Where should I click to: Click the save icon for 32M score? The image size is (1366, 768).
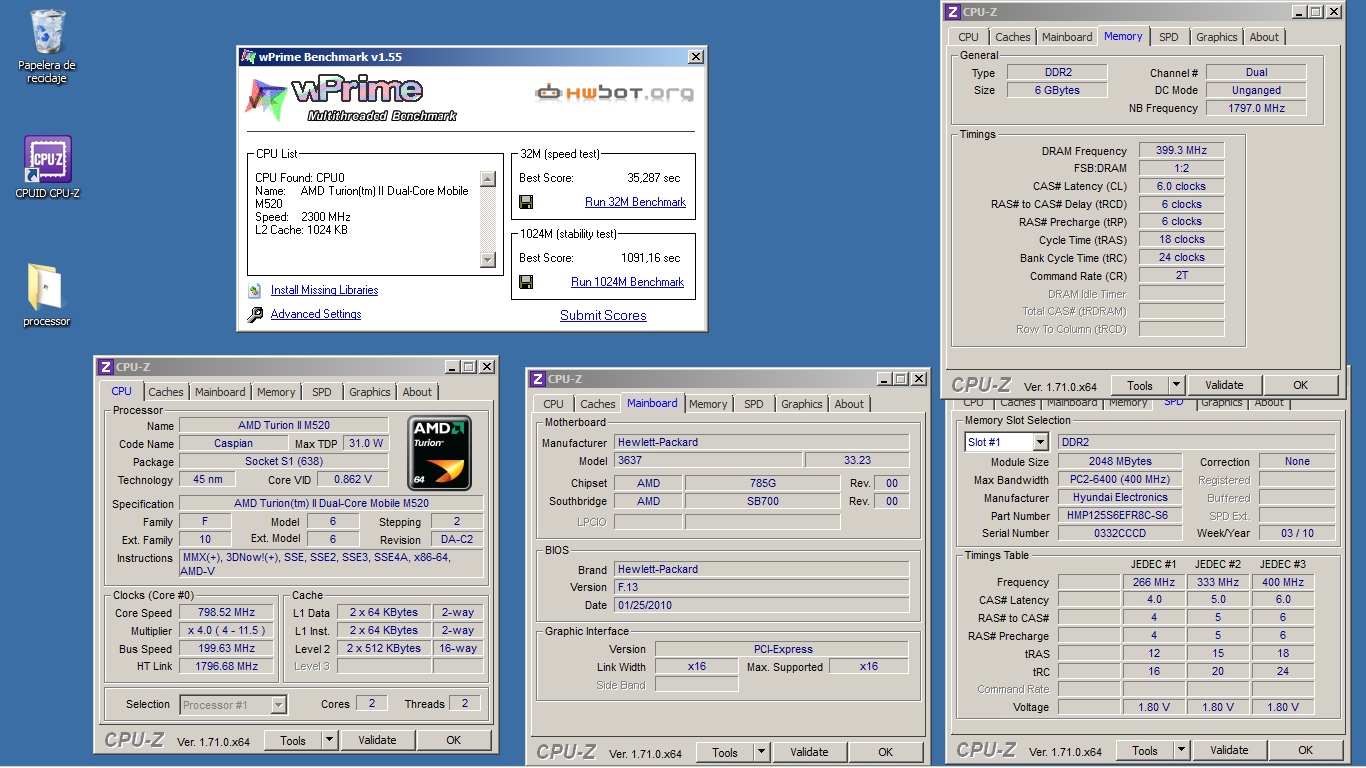pyautogui.click(x=526, y=202)
